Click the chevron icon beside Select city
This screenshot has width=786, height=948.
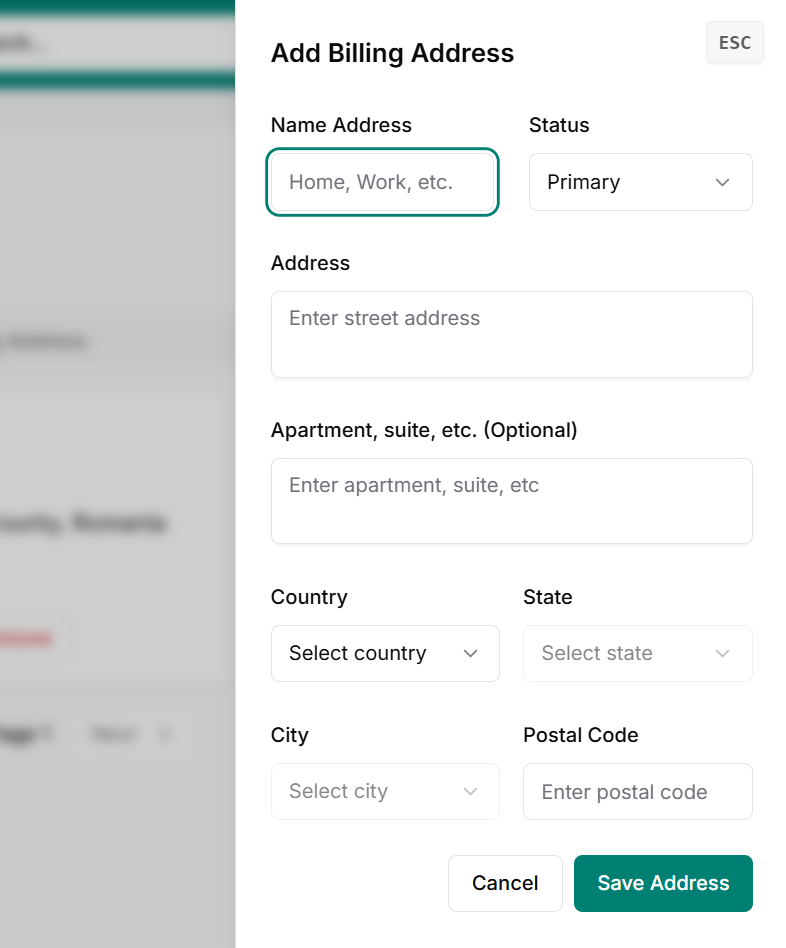470,791
